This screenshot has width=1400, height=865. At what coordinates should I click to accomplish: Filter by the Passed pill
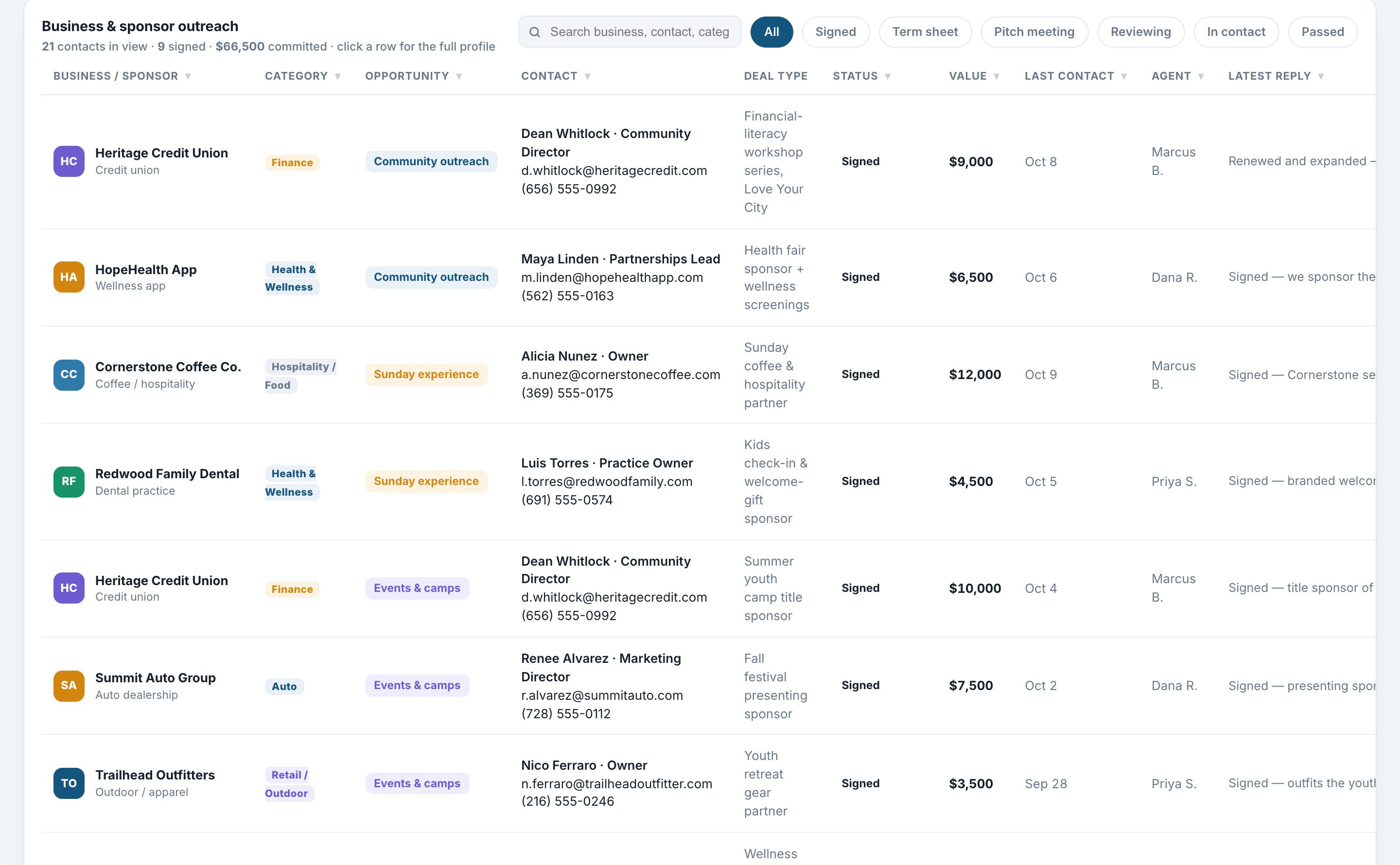1322,32
